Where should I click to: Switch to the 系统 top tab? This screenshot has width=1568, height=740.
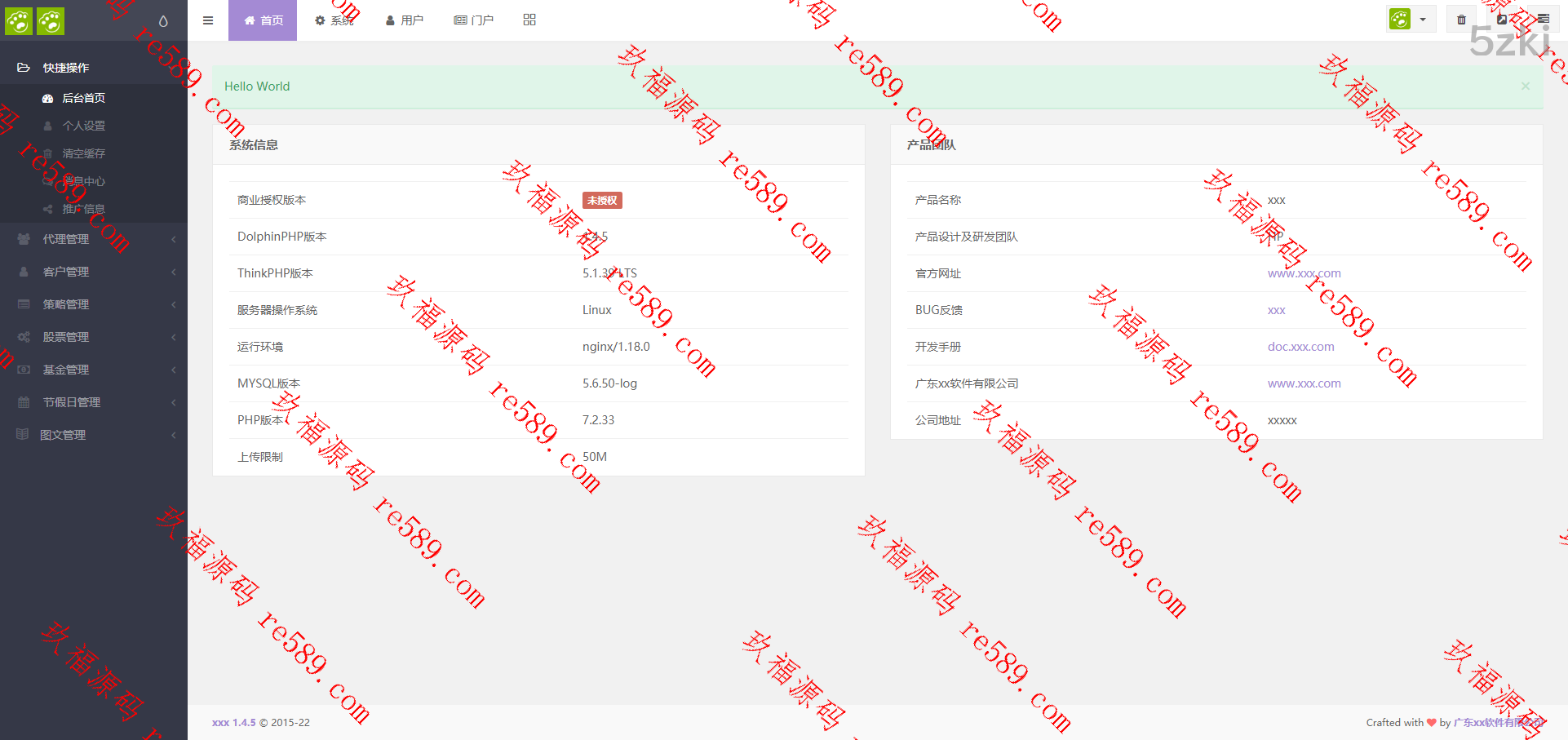[334, 20]
